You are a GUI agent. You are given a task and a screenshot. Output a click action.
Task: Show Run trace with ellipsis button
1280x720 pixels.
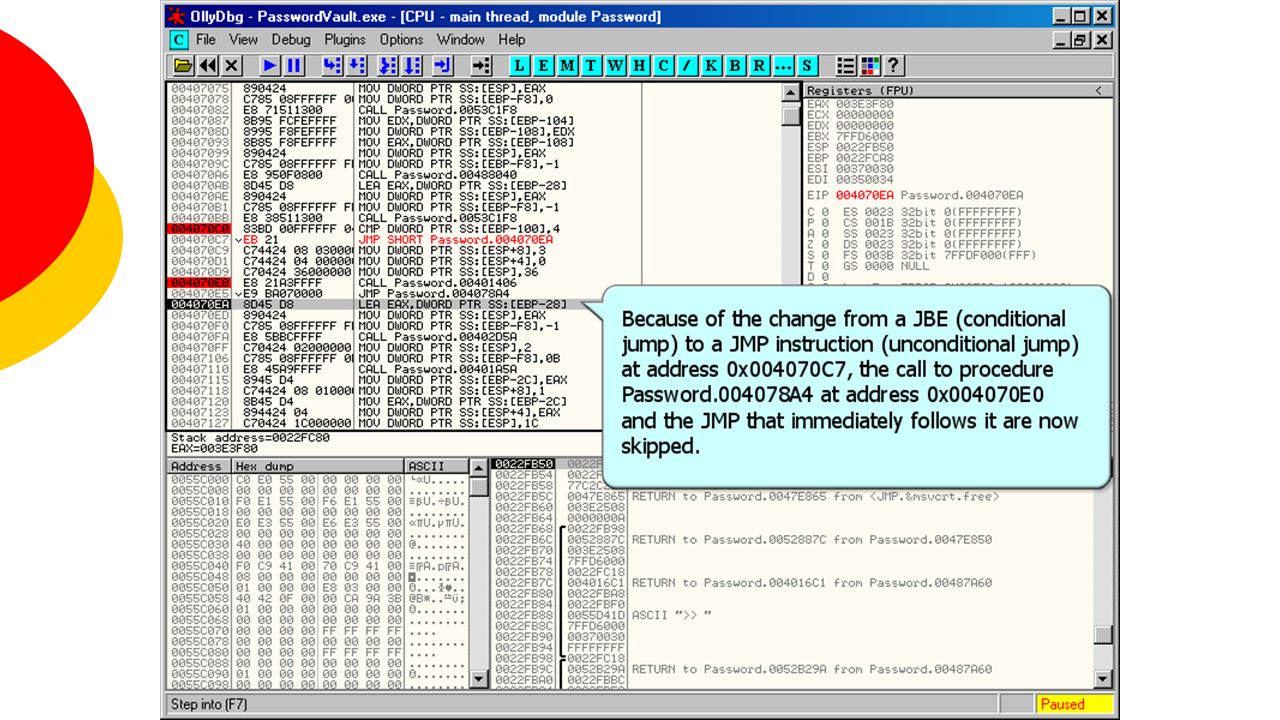click(784, 65)
